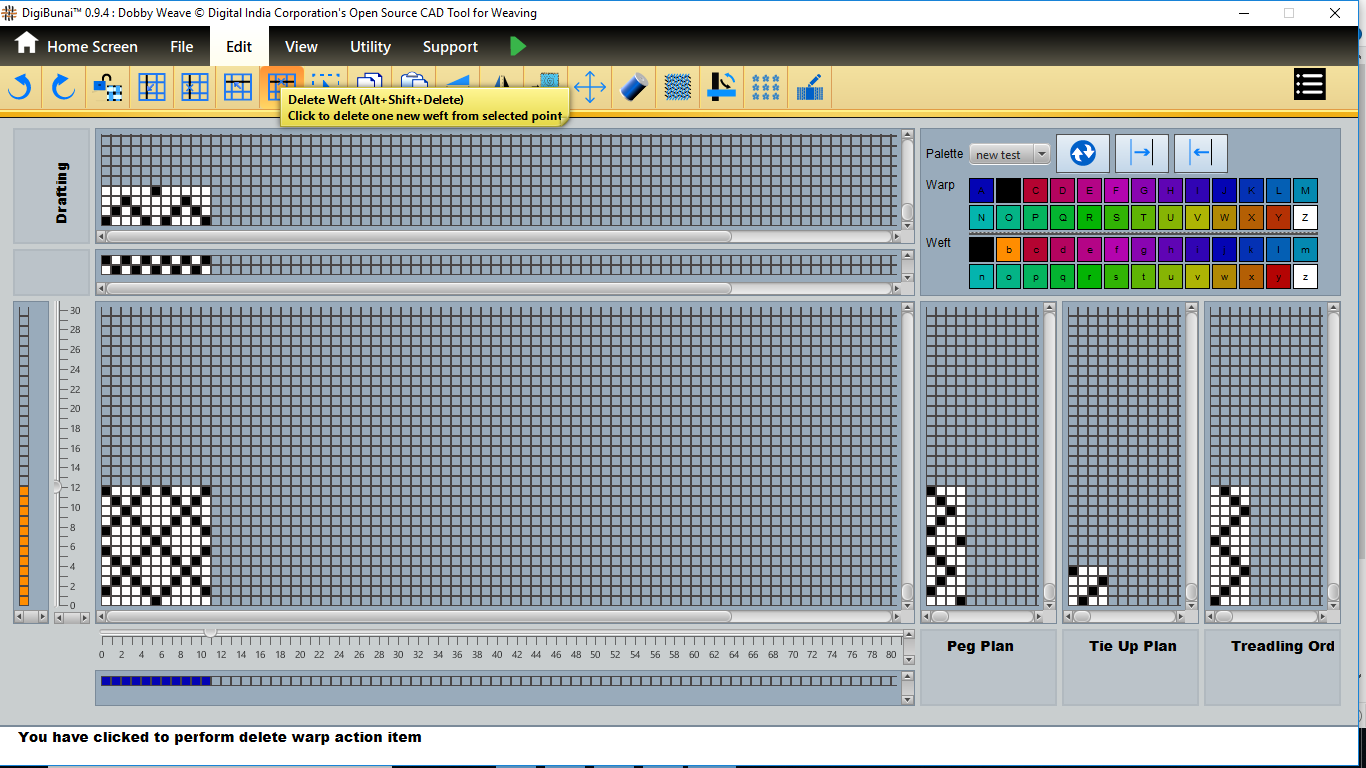Click the right-arrow-to-line palette button
Image resolution: width=1366 pixels, height=768 pixels.
click(x=1141, y=153)
